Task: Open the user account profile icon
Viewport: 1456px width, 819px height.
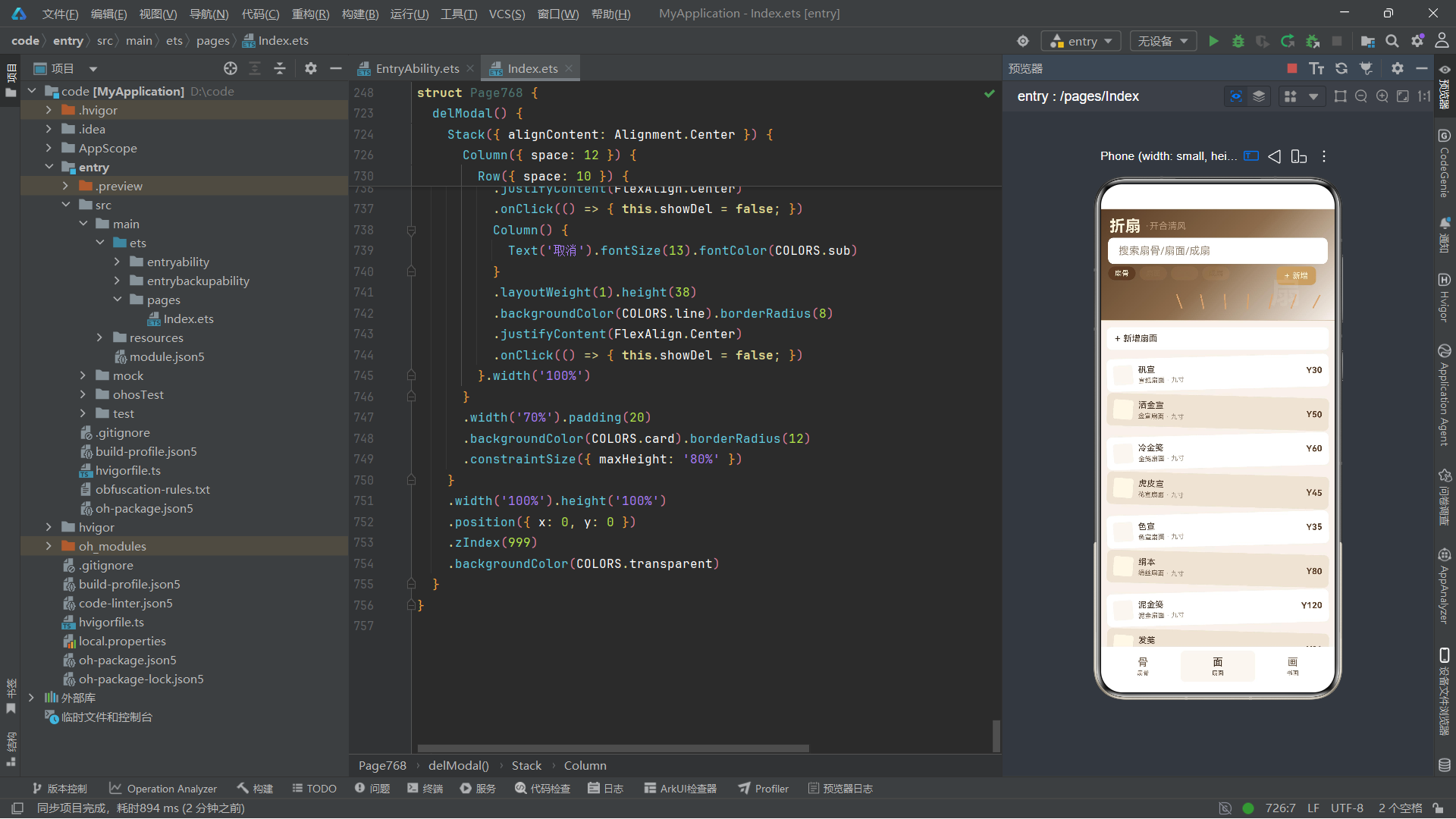Action: tap(1442, 41)
